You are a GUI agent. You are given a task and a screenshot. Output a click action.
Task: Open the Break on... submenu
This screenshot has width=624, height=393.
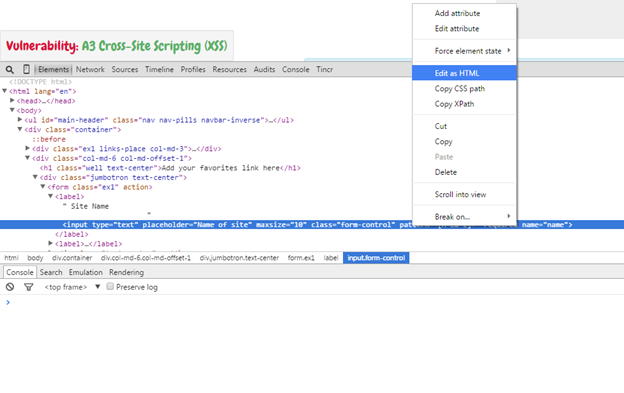tap(464, 217)
